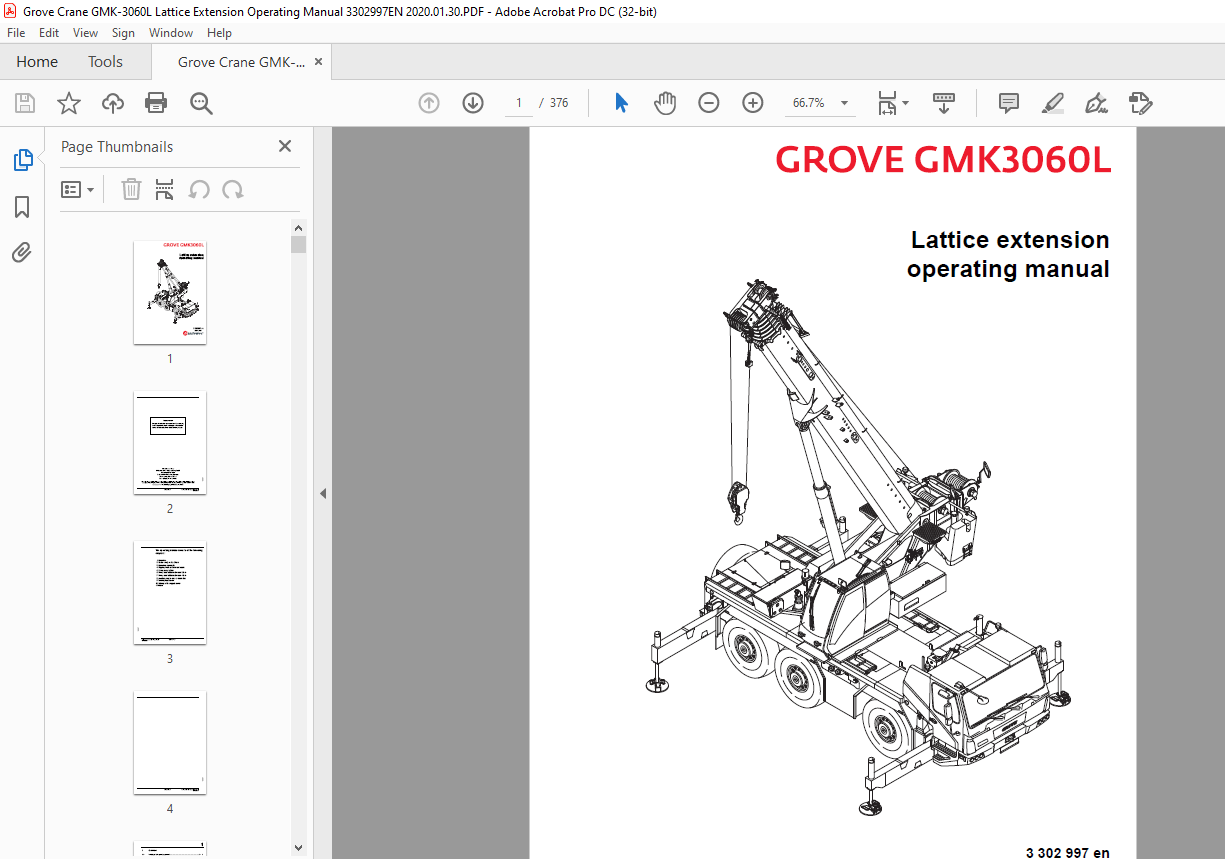Click thumbnails panel scroll down arrow
1225x859 pixels.
(x=298, y=848)
